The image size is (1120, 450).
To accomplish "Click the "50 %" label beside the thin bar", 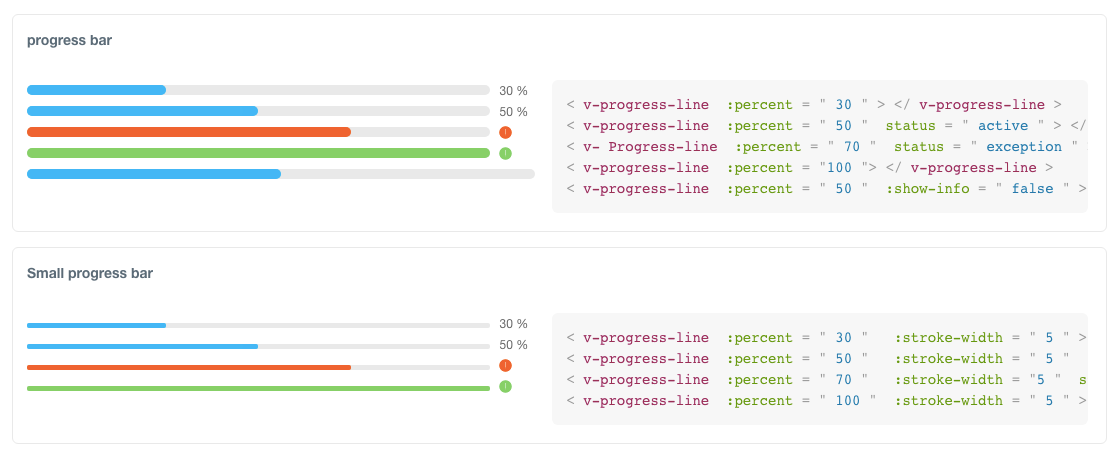I will point(513,345).
